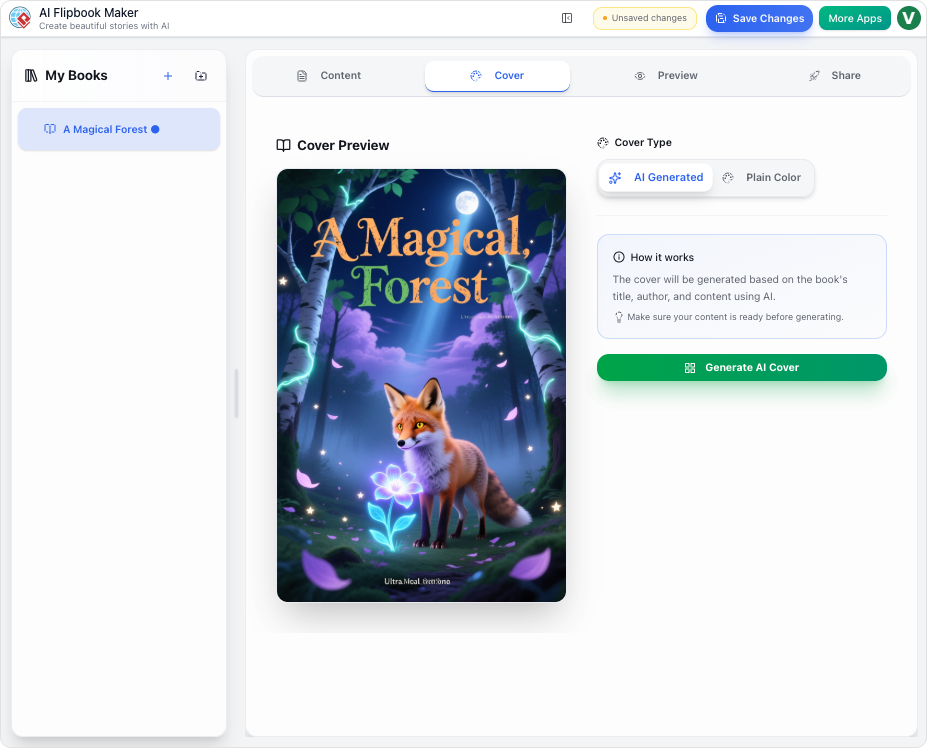This screenshot has height=748, width=927.
Task: Open the More Apps menu
Action: 854,17
